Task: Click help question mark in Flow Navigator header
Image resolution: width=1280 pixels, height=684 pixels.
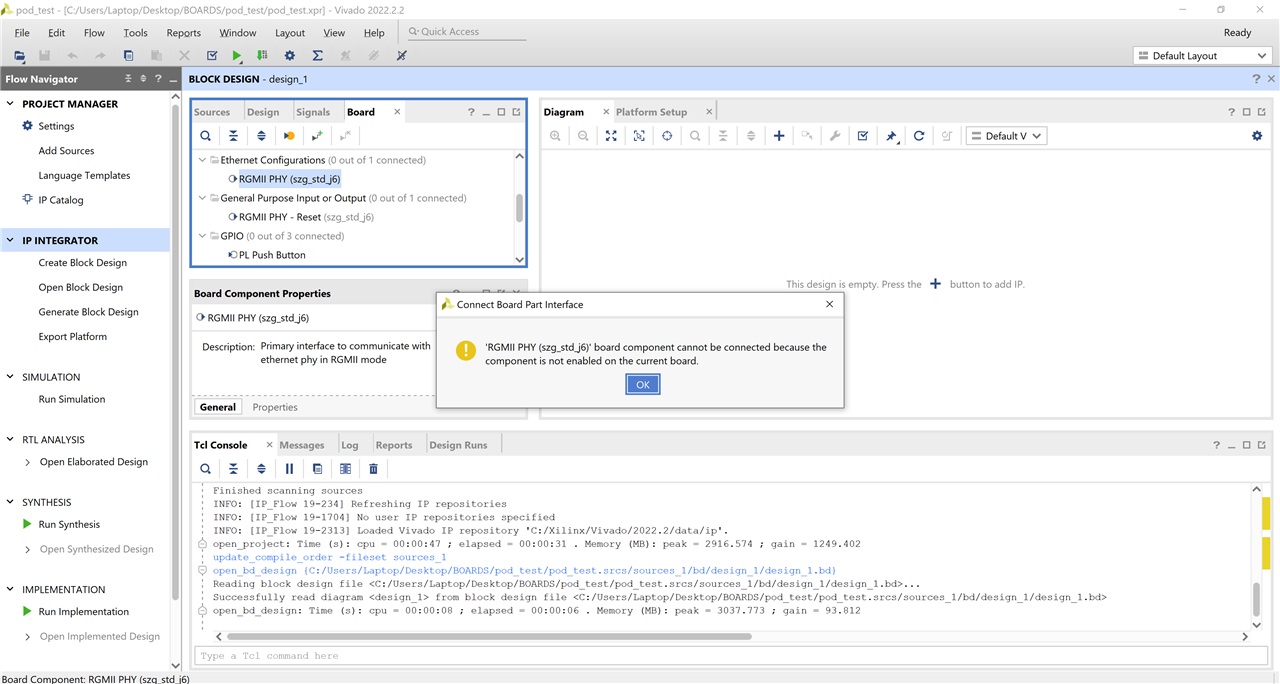Action: [158, 79]
